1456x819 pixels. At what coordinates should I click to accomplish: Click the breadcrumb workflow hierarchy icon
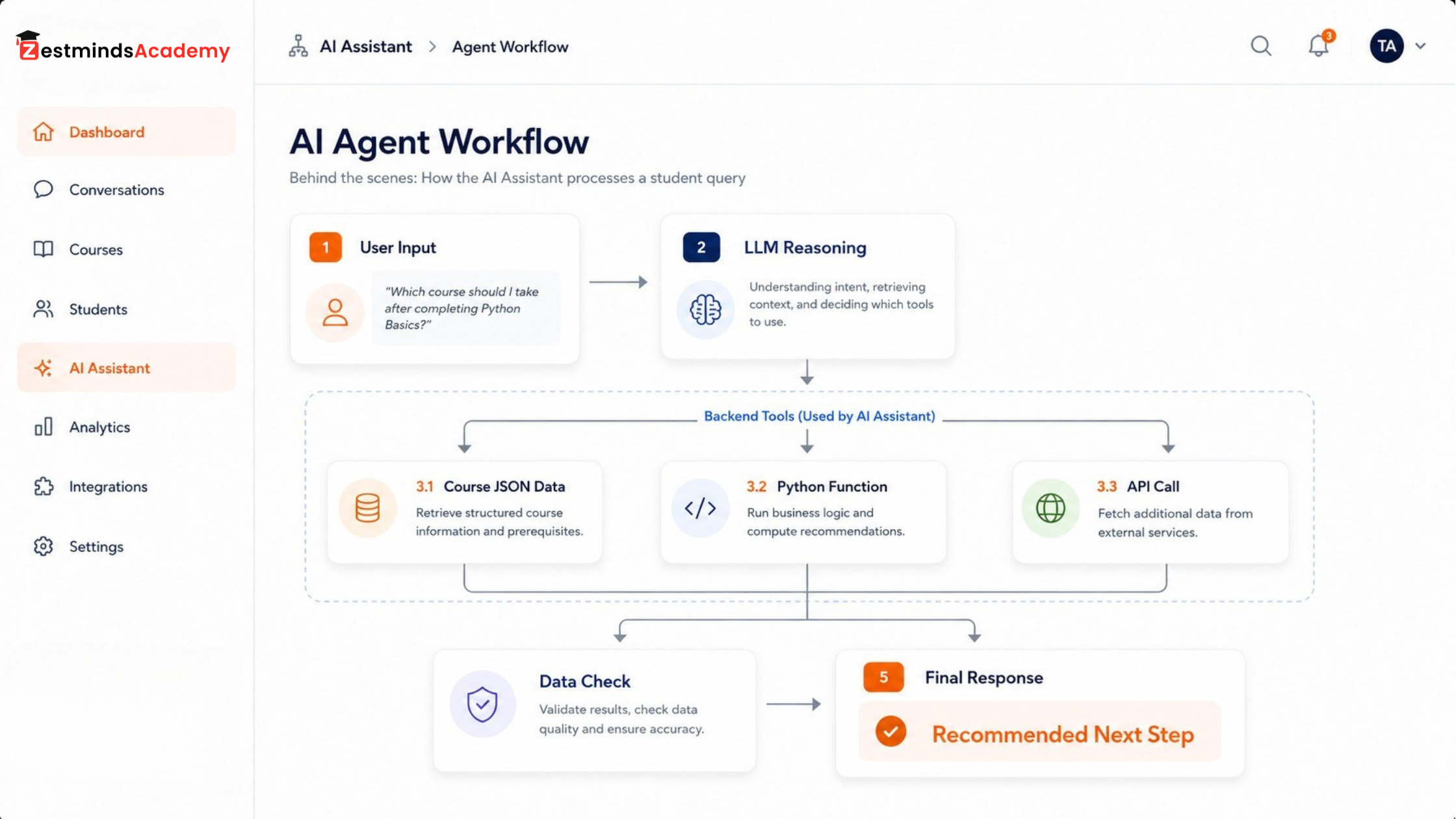(x=298, y=46)
